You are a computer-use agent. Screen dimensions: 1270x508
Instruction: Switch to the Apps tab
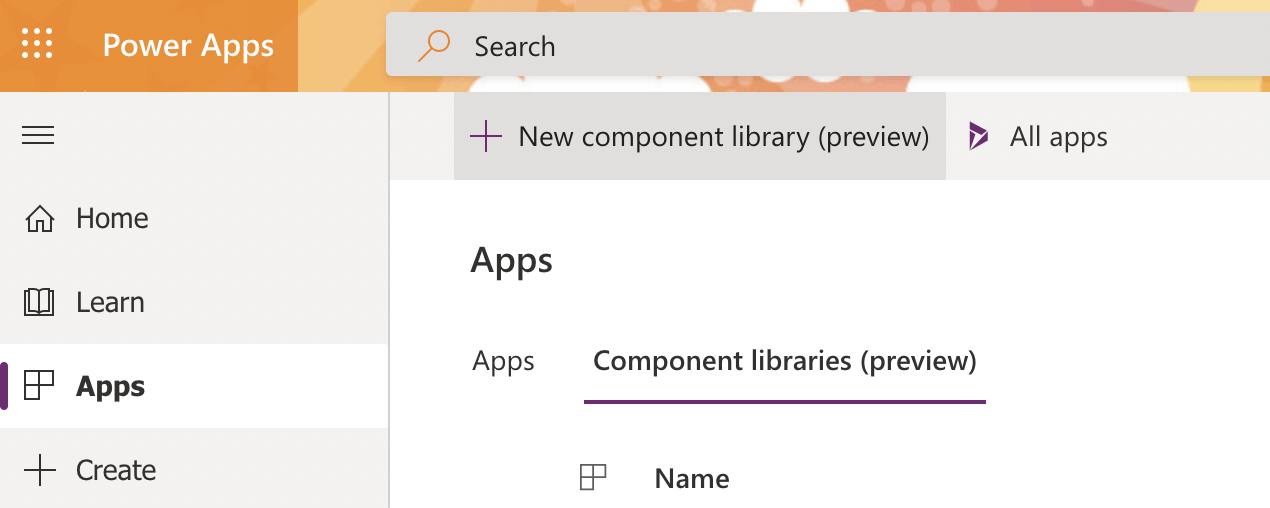[503, 361]
